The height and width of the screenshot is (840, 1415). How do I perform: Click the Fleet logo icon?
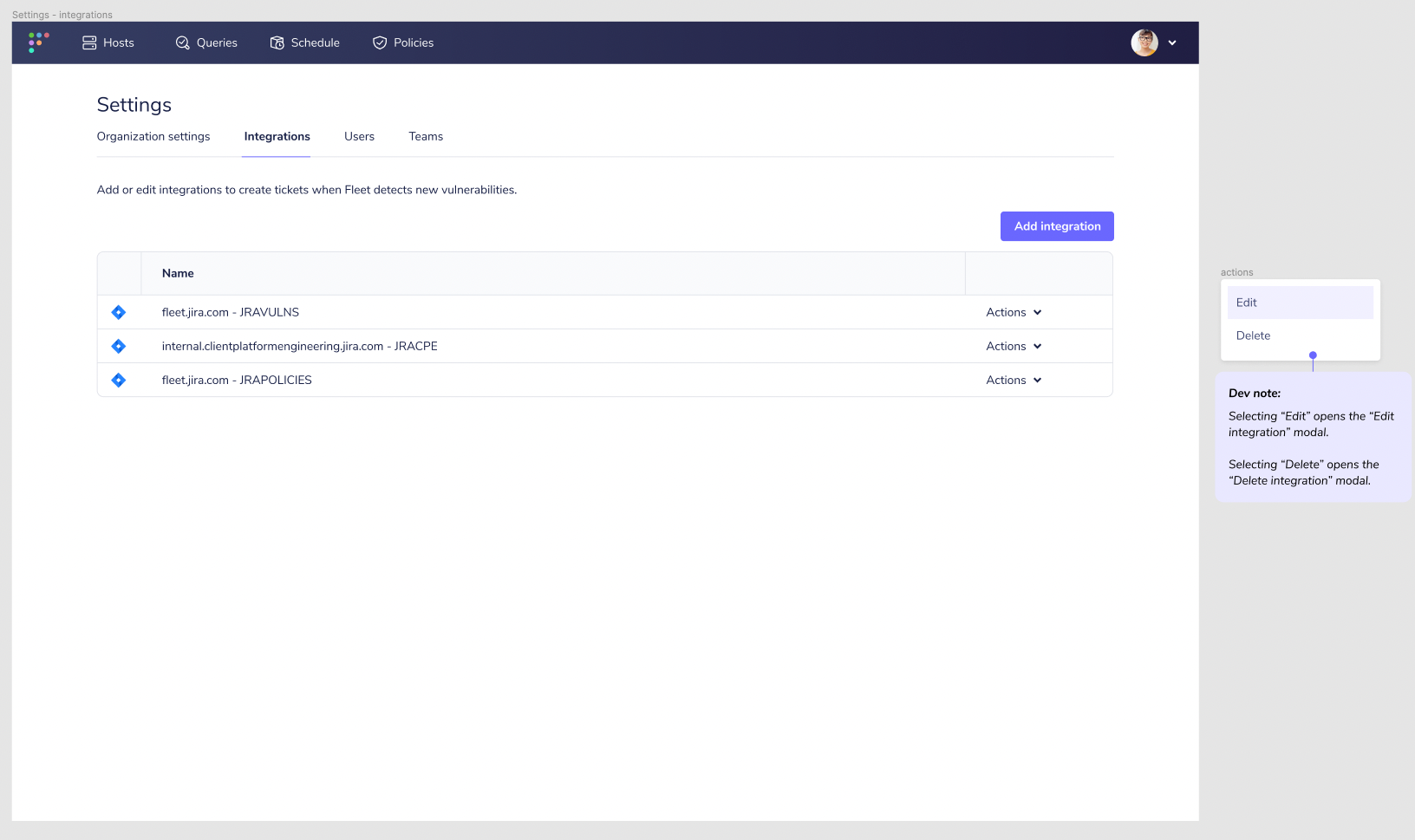pos(37,42)
